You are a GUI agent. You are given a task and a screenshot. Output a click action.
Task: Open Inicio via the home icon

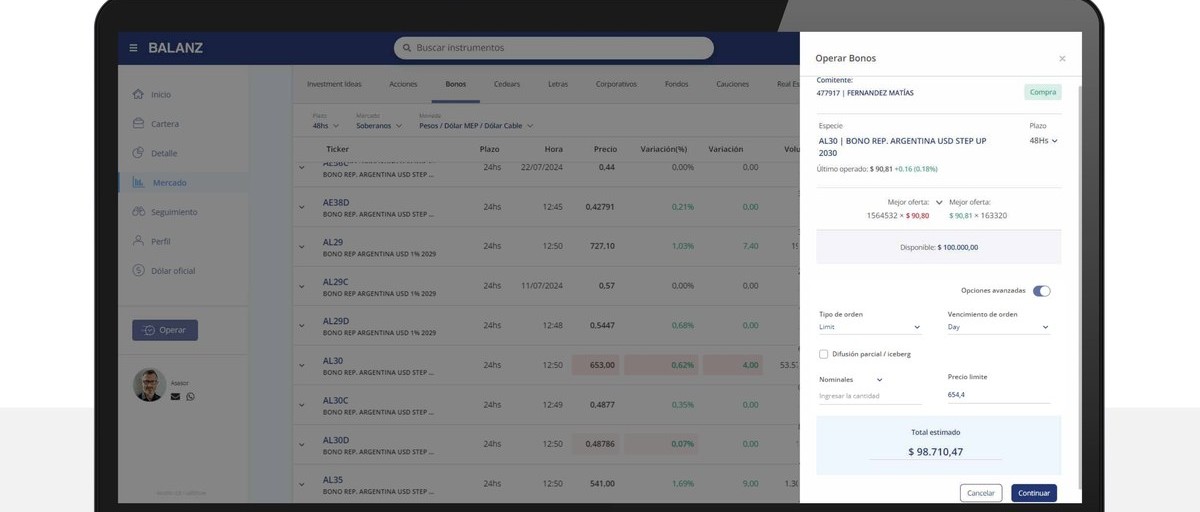coord(138,94)
